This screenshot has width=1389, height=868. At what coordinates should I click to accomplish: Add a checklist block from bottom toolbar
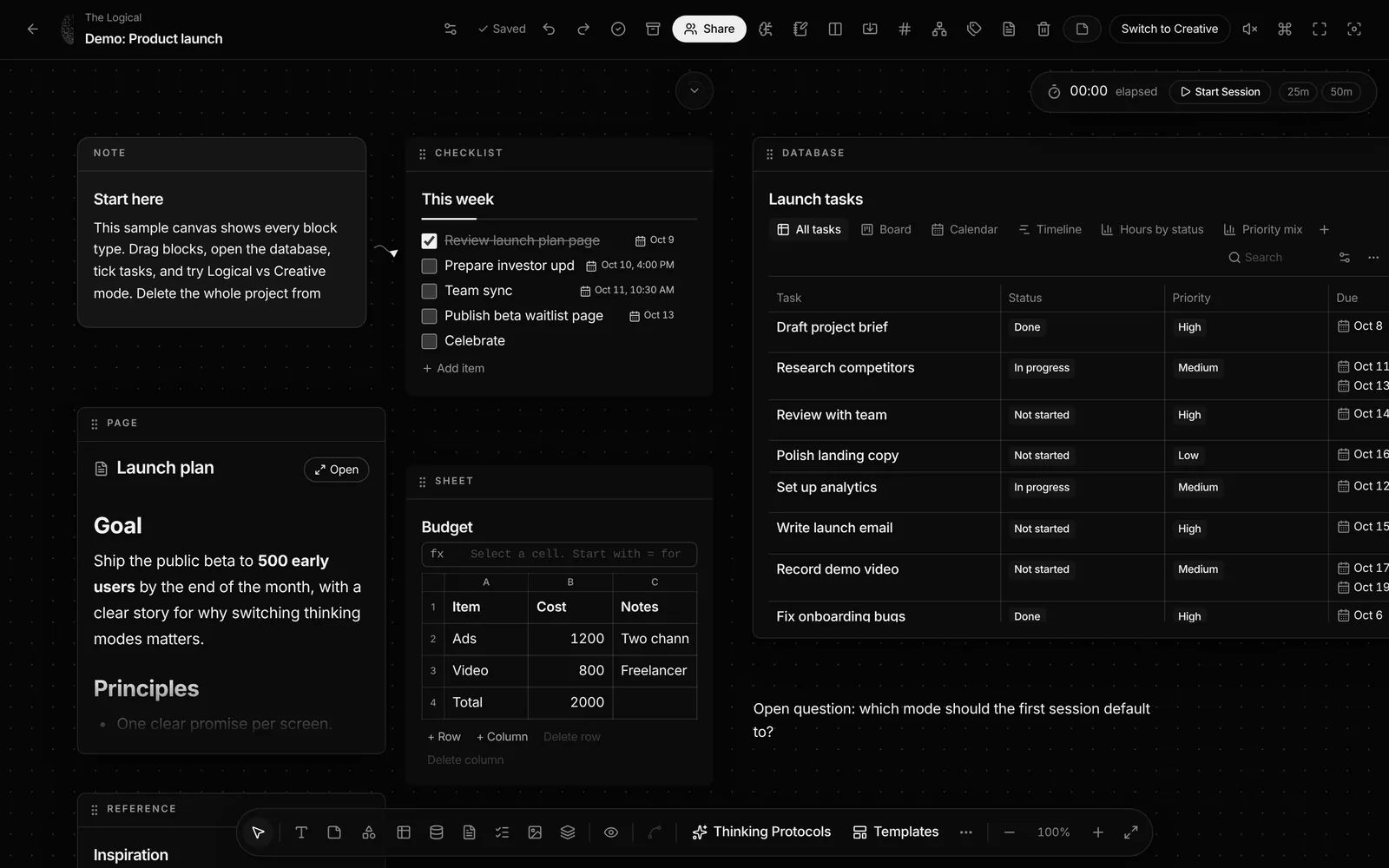(502, 832)
